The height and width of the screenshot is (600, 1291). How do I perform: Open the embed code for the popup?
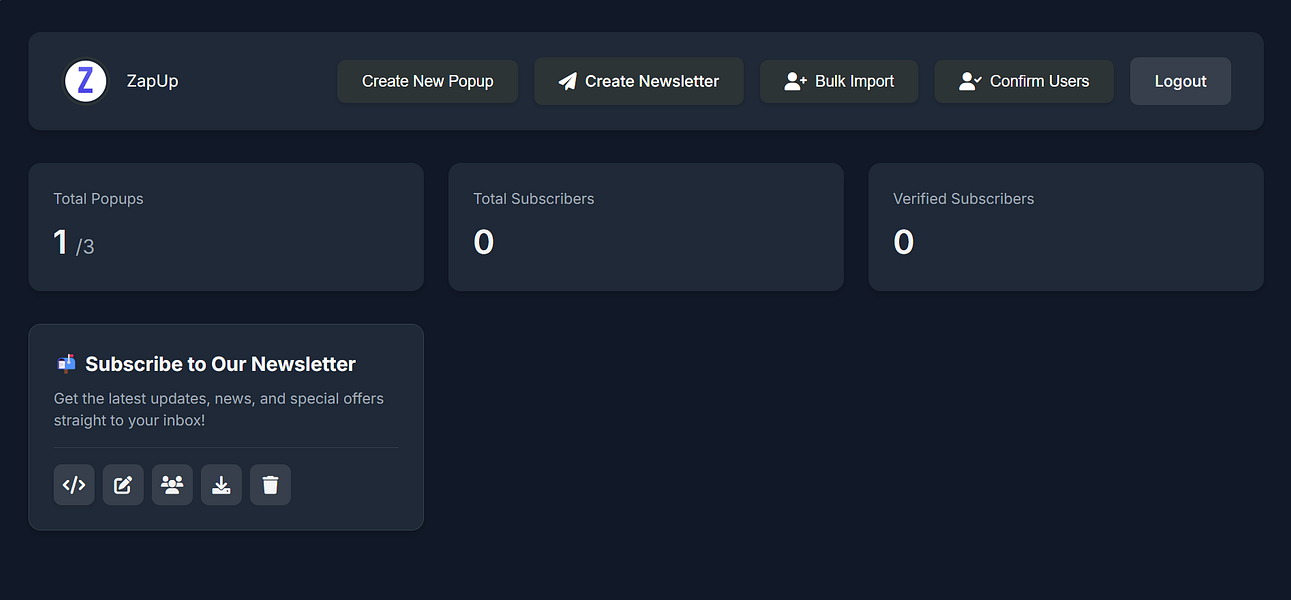click(x=74, y=485)
